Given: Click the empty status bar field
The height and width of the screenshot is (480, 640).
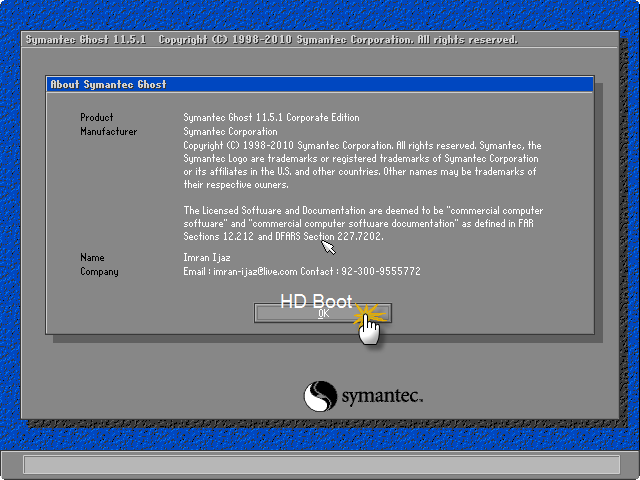Looking at the screenshot, I should click(x=322, y=464).
